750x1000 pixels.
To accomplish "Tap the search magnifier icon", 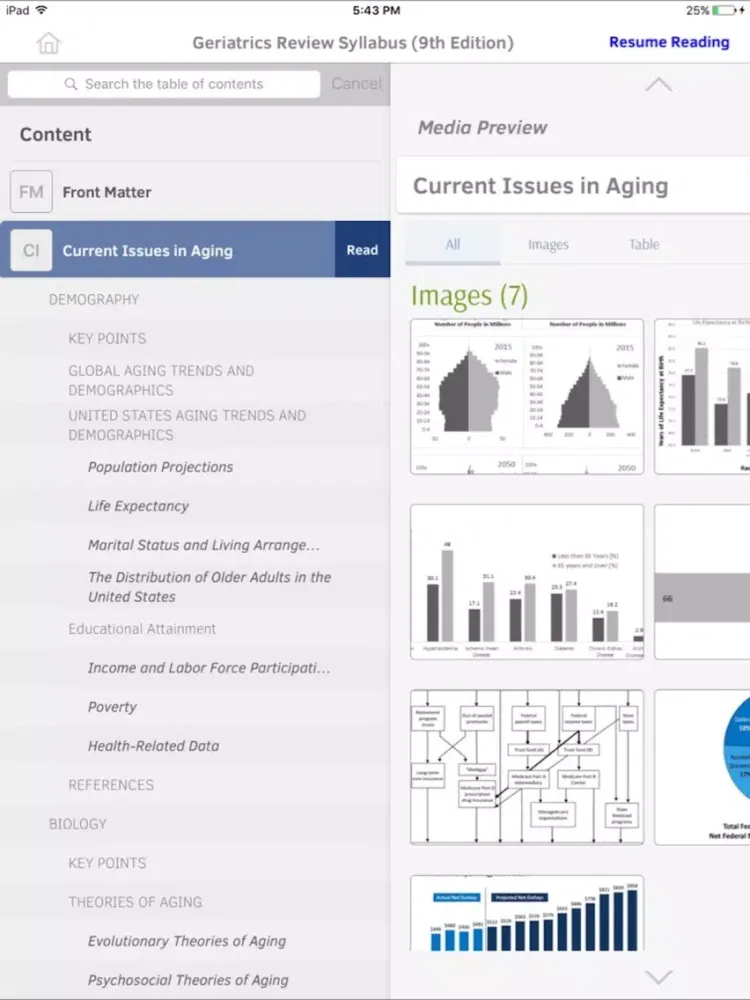I will (x=71, y=84).
